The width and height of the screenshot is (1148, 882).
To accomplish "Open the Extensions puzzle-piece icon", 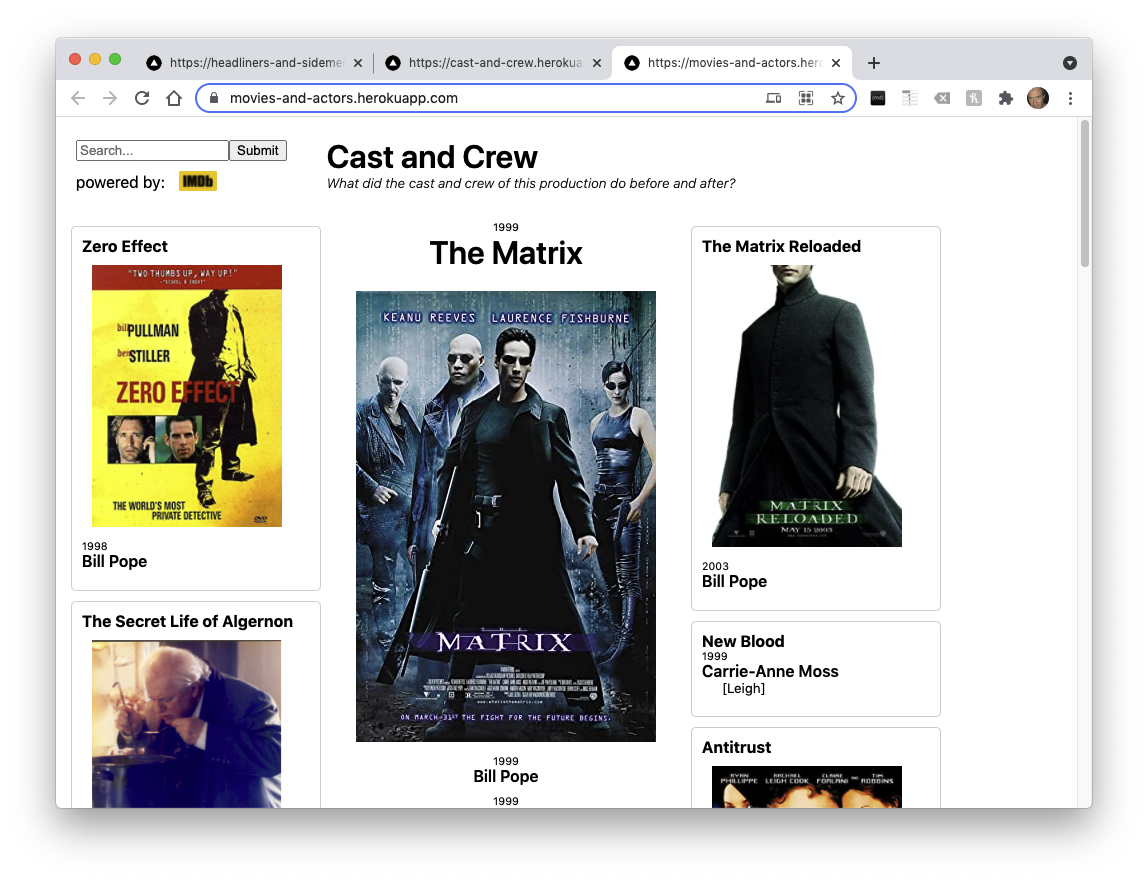I will click(x=1006, y=98).
